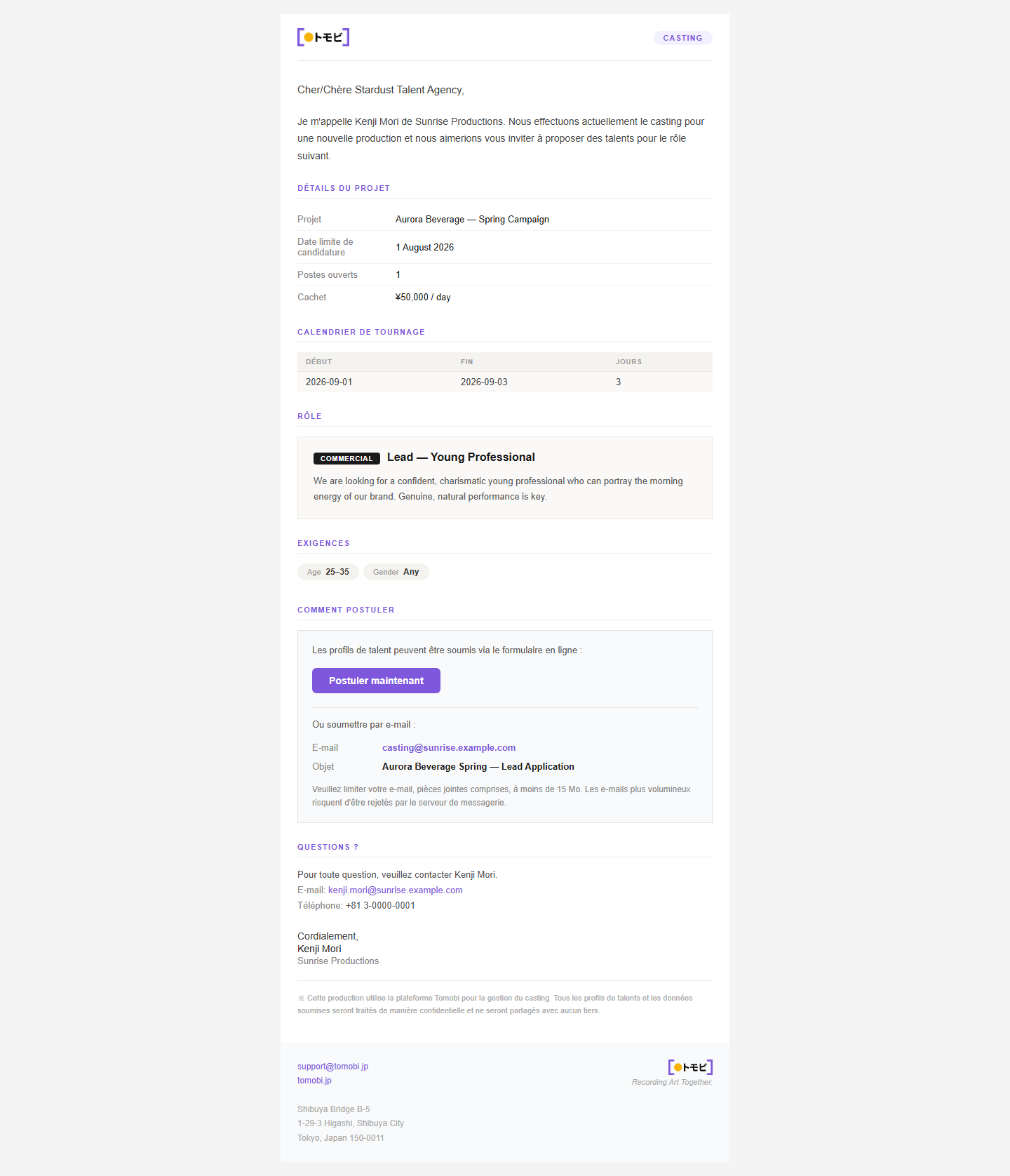Click the project name 'Aurora Beverage — Spring Campaign'
Image resolution: width=1010 pixels, height=1176 pixels.
tap(472, 220)
